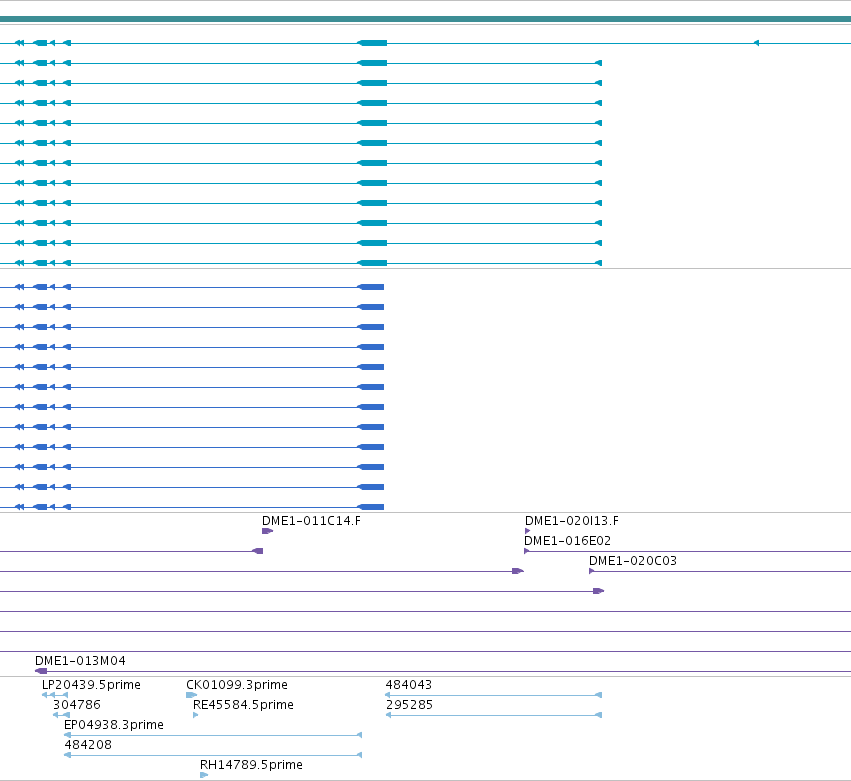Click the RH14789.5prime arrow glyph
The height and width of the screenshot is (781, 851).
click(x=204, y=775)
